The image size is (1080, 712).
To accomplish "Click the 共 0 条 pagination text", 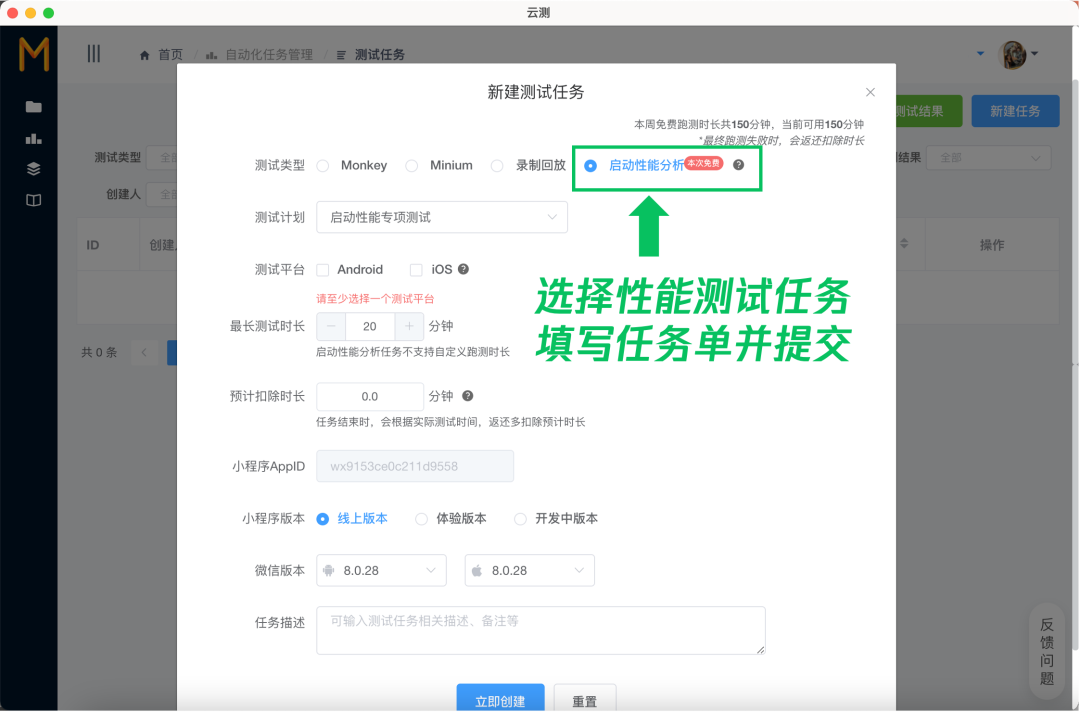I will [x=99, y=353].
